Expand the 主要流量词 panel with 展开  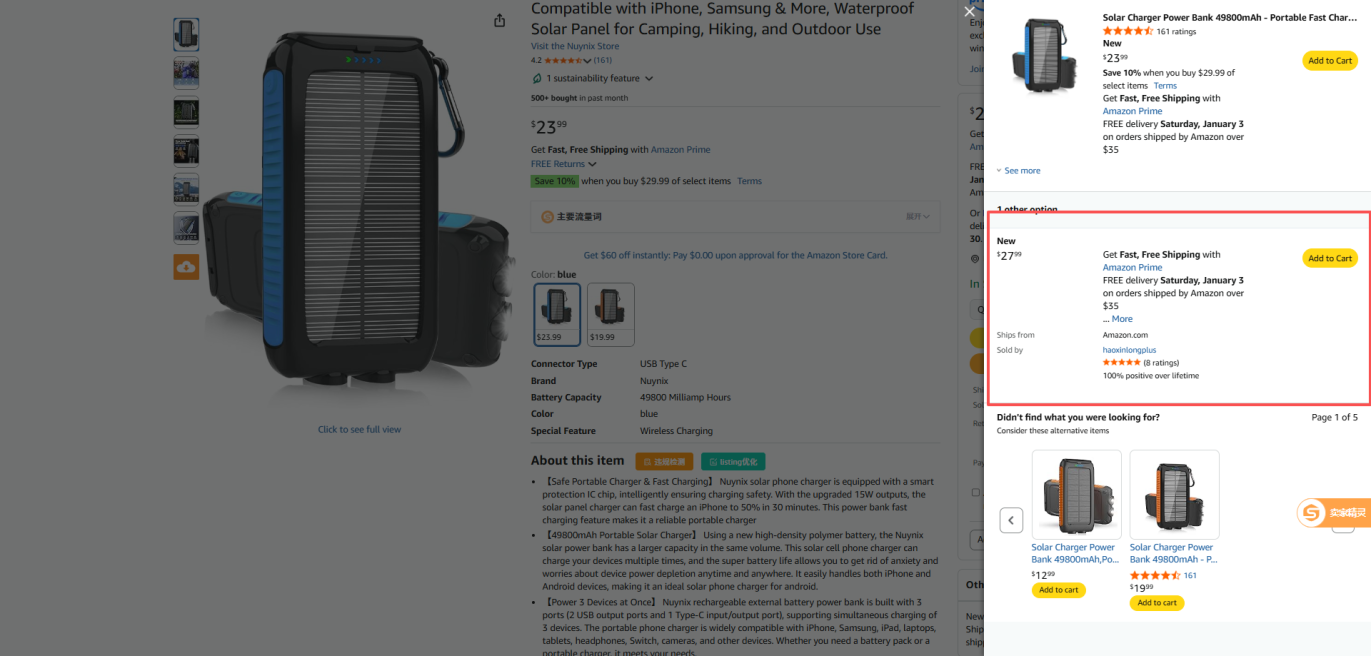(x=918, y=216)
